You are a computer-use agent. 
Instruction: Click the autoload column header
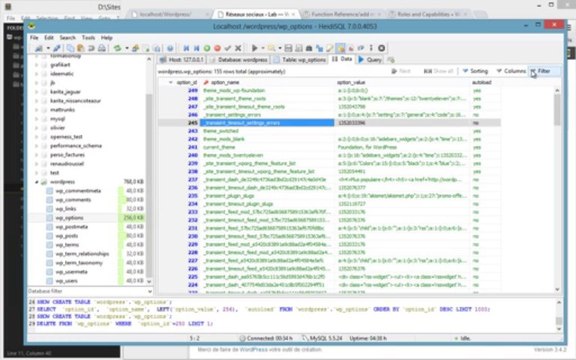click(x=485, y=83)
